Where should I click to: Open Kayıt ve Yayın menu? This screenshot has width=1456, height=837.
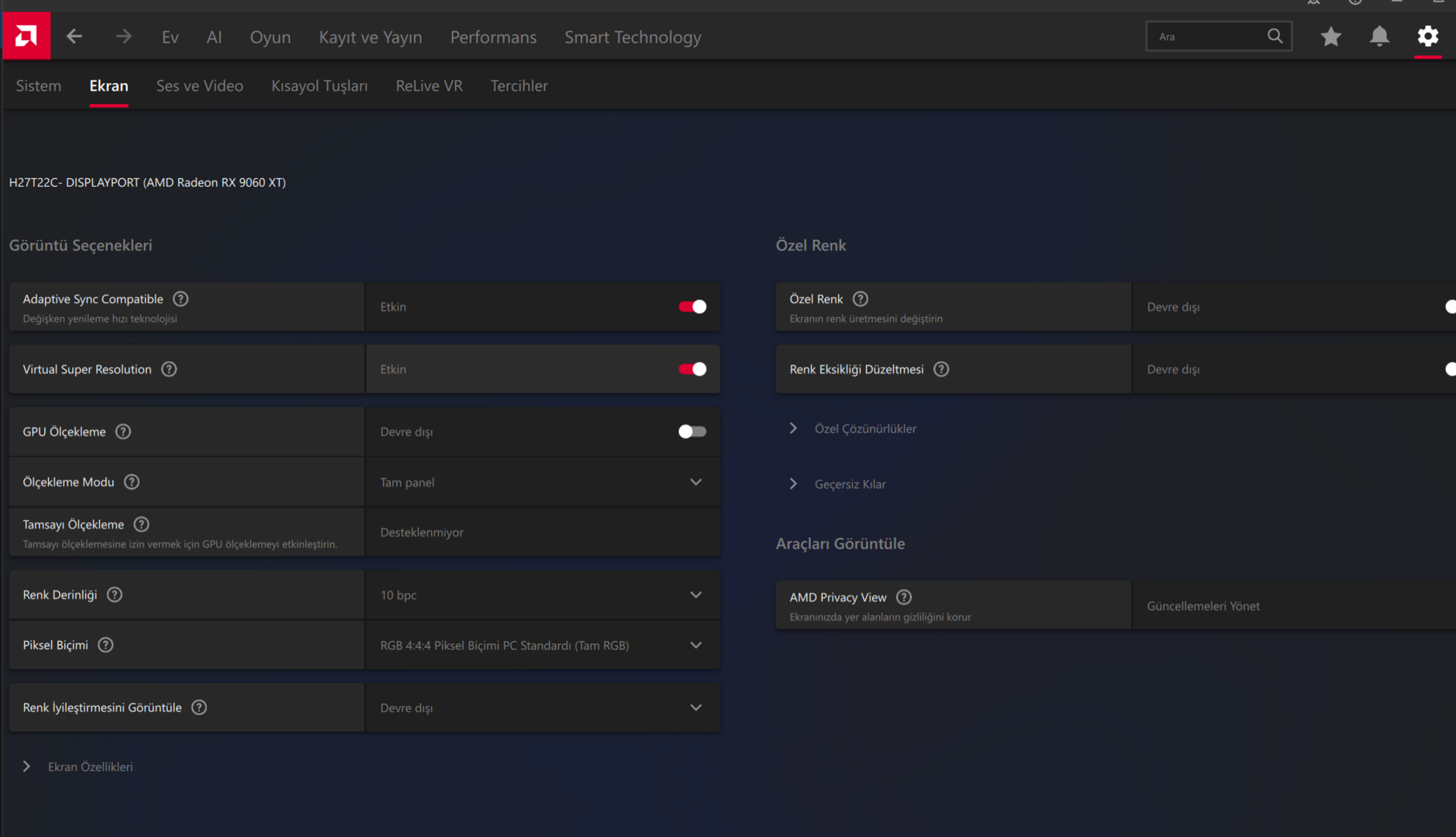371,37
